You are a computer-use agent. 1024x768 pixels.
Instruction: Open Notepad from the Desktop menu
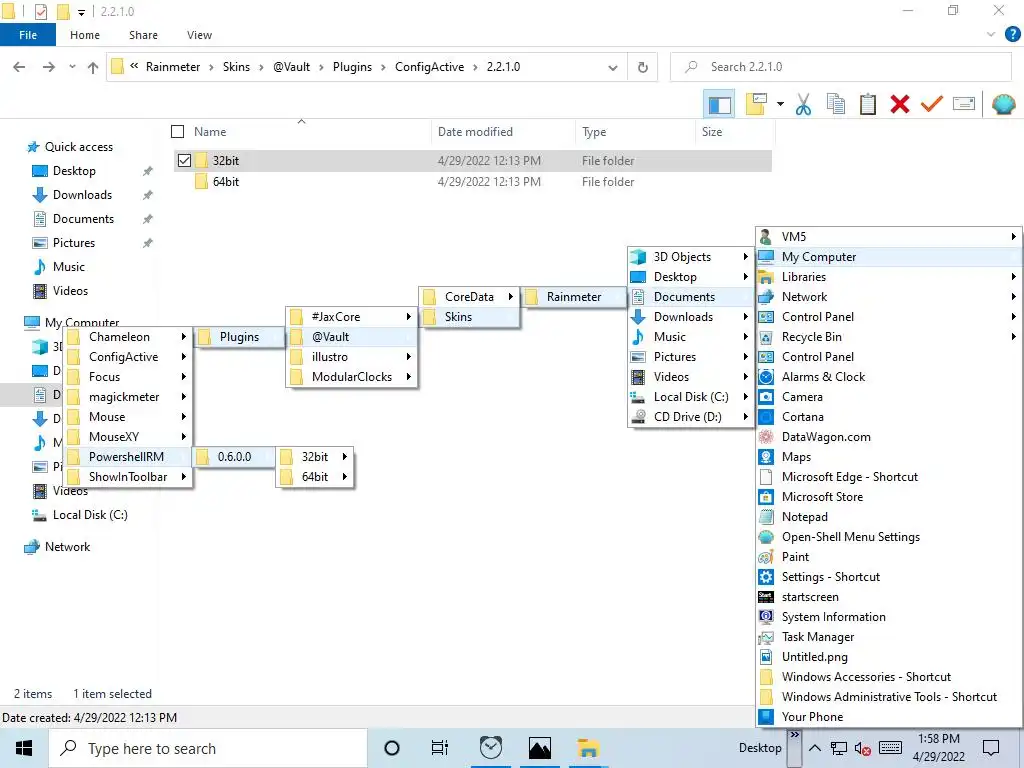[888, 517]
